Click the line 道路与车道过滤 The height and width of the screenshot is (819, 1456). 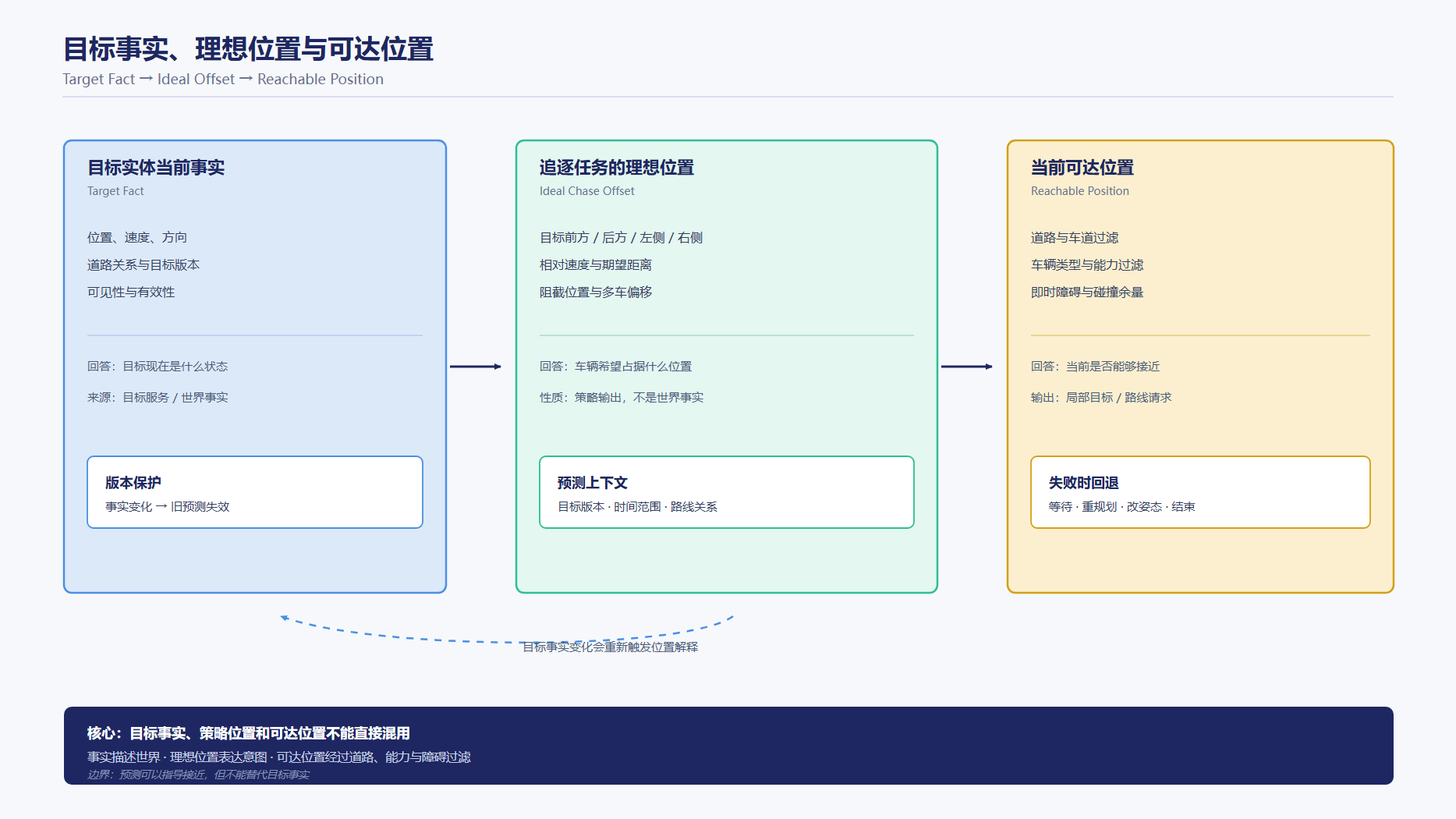click(1075, 237)
